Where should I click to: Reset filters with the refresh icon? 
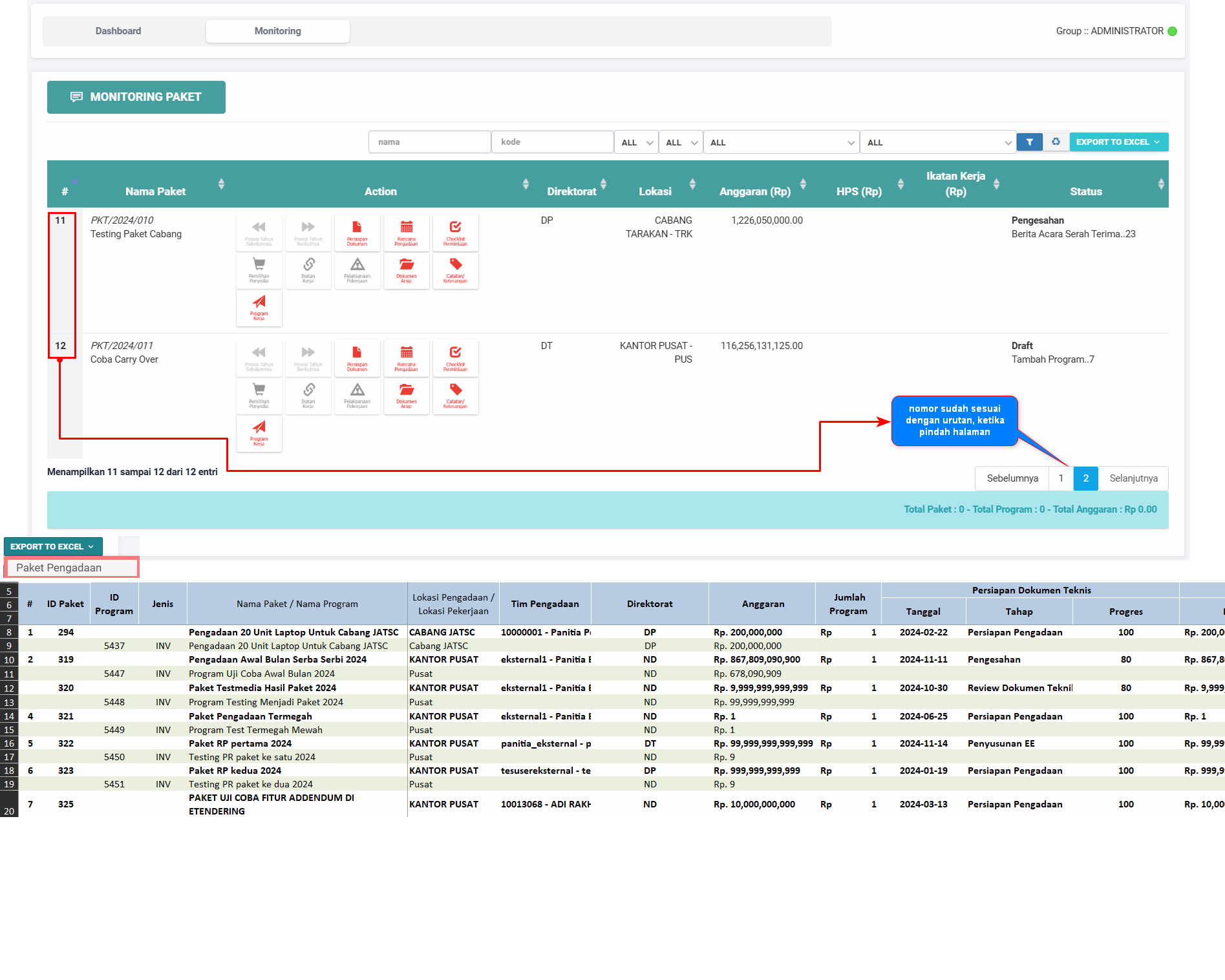click(1056, 142)
